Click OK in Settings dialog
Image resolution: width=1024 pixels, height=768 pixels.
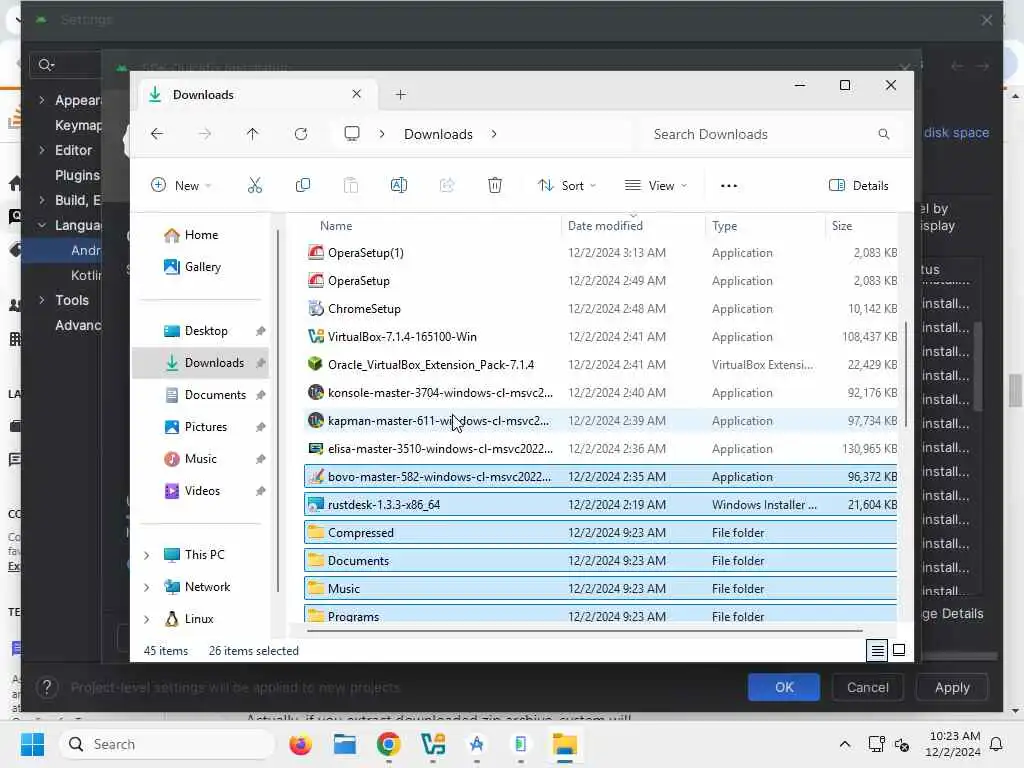pos(784,687)
